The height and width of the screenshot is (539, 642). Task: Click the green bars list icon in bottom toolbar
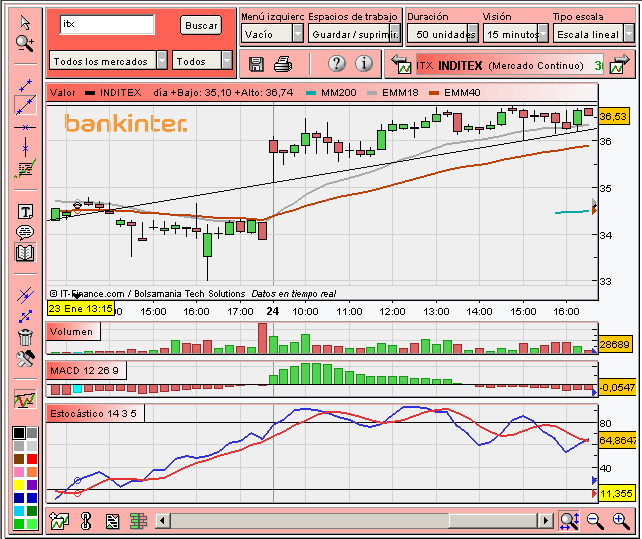coord(138,521)
